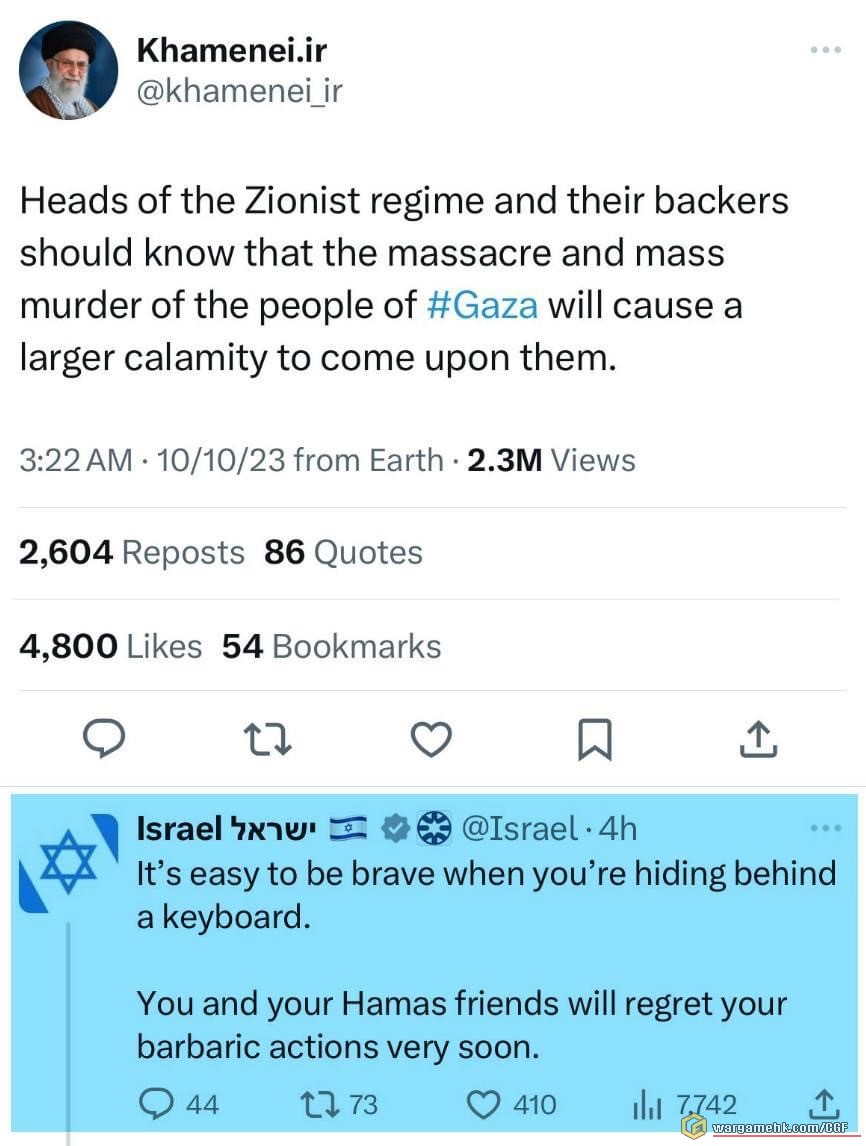The height and width of the screenshot is (1146, 866).
Task: Like the Khamenei.ir tweet with heart icon
Action: click(x=431, y=739)
